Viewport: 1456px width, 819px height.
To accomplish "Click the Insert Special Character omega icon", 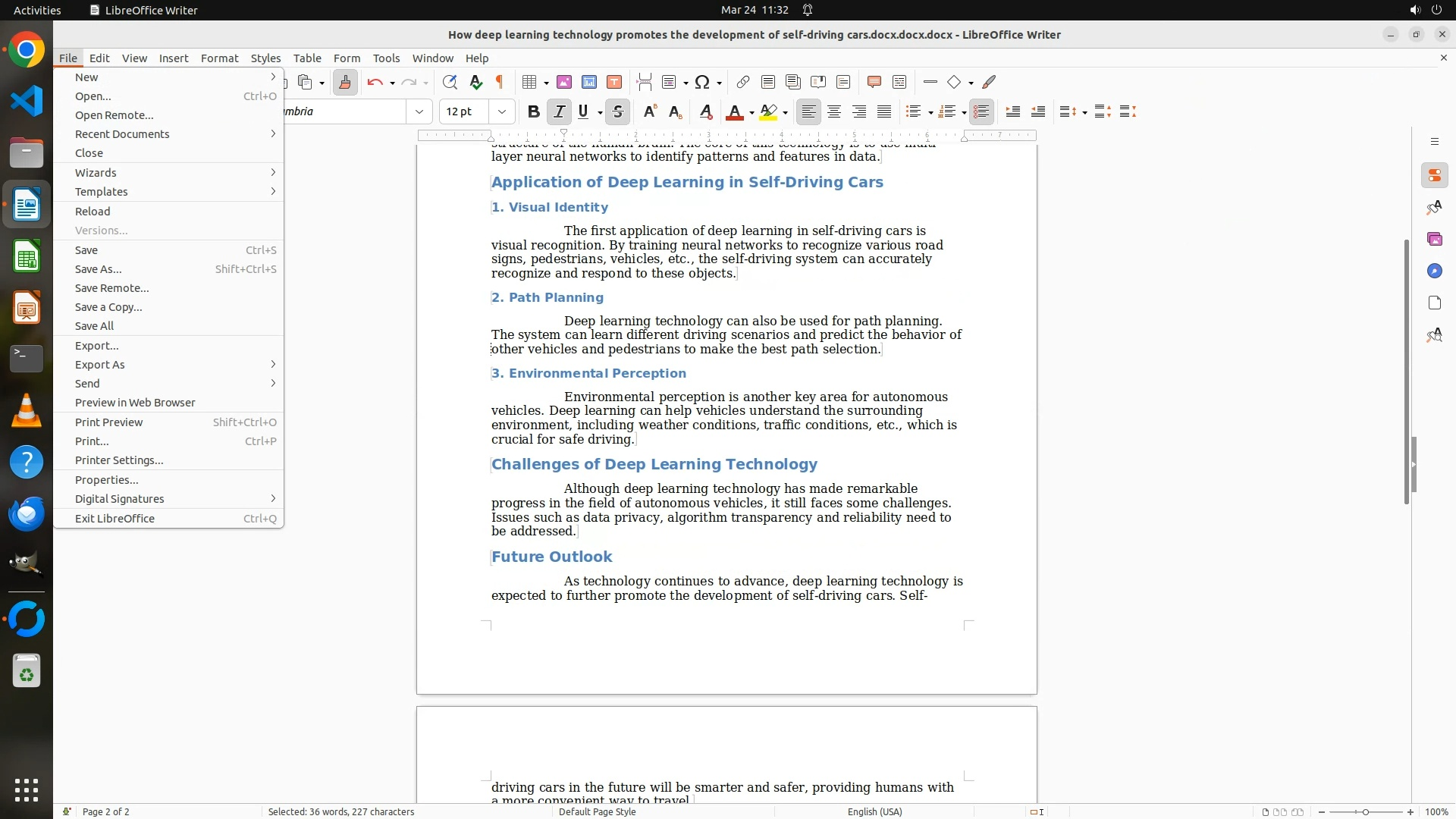I will click(702, 82).
